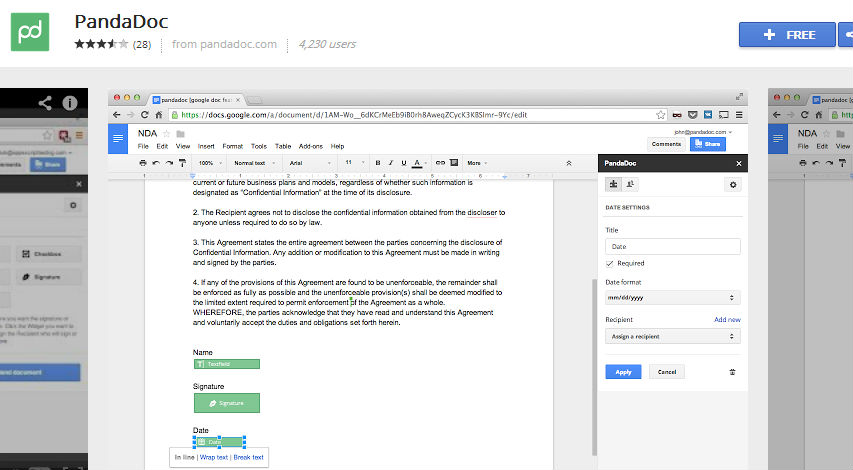Click the insert comment icon in toolbar
Viewport: 853px width, 470px height.
[454, 163]
